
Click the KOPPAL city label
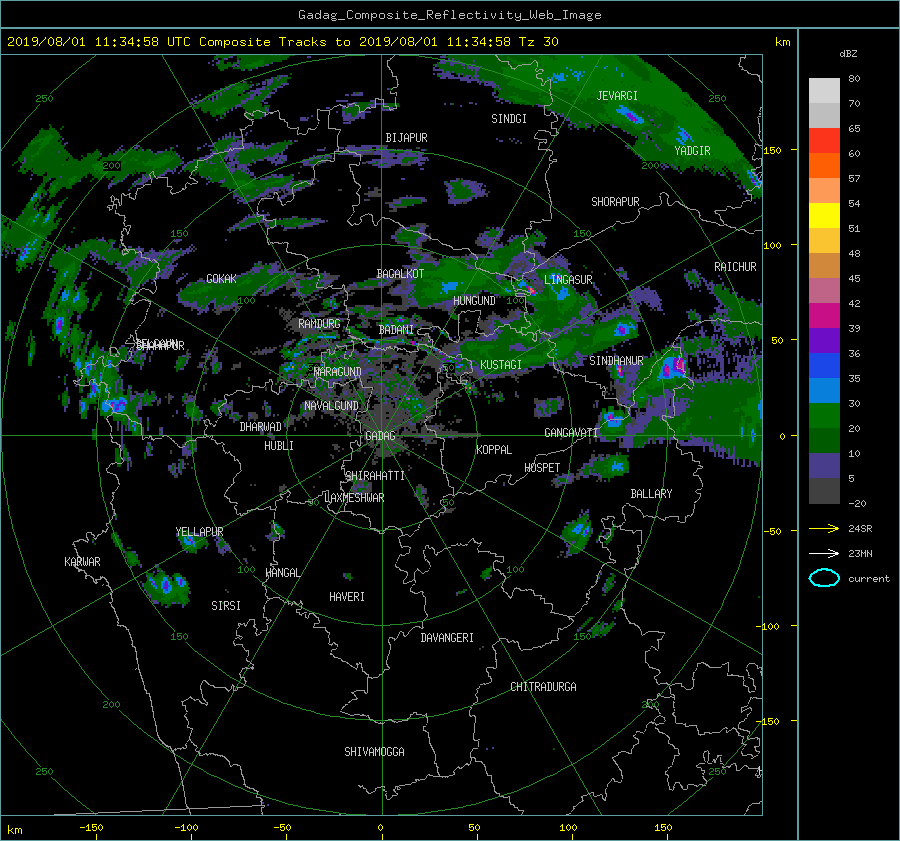(x=494, y=450)
